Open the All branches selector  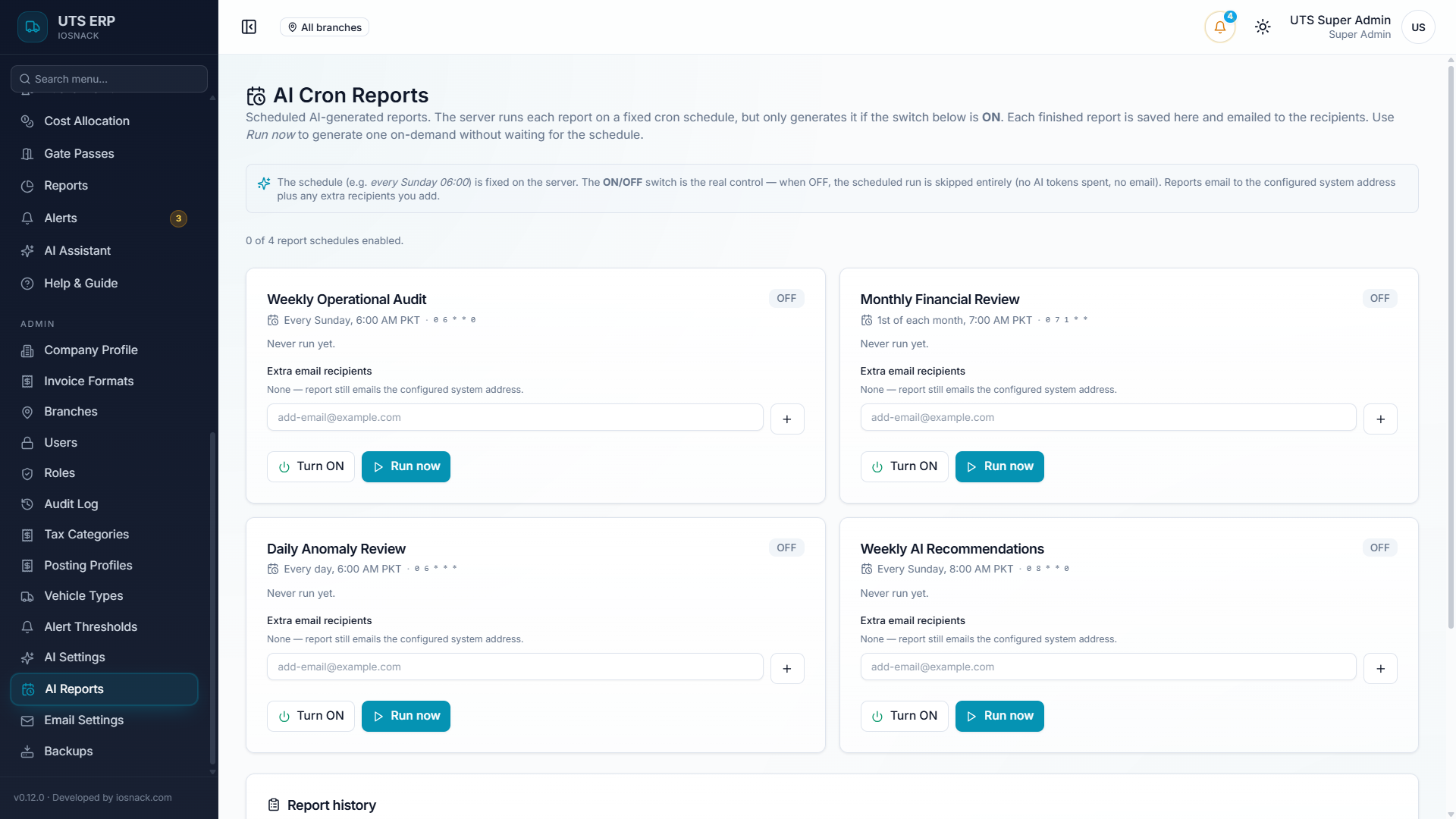(x=324, y=27)
